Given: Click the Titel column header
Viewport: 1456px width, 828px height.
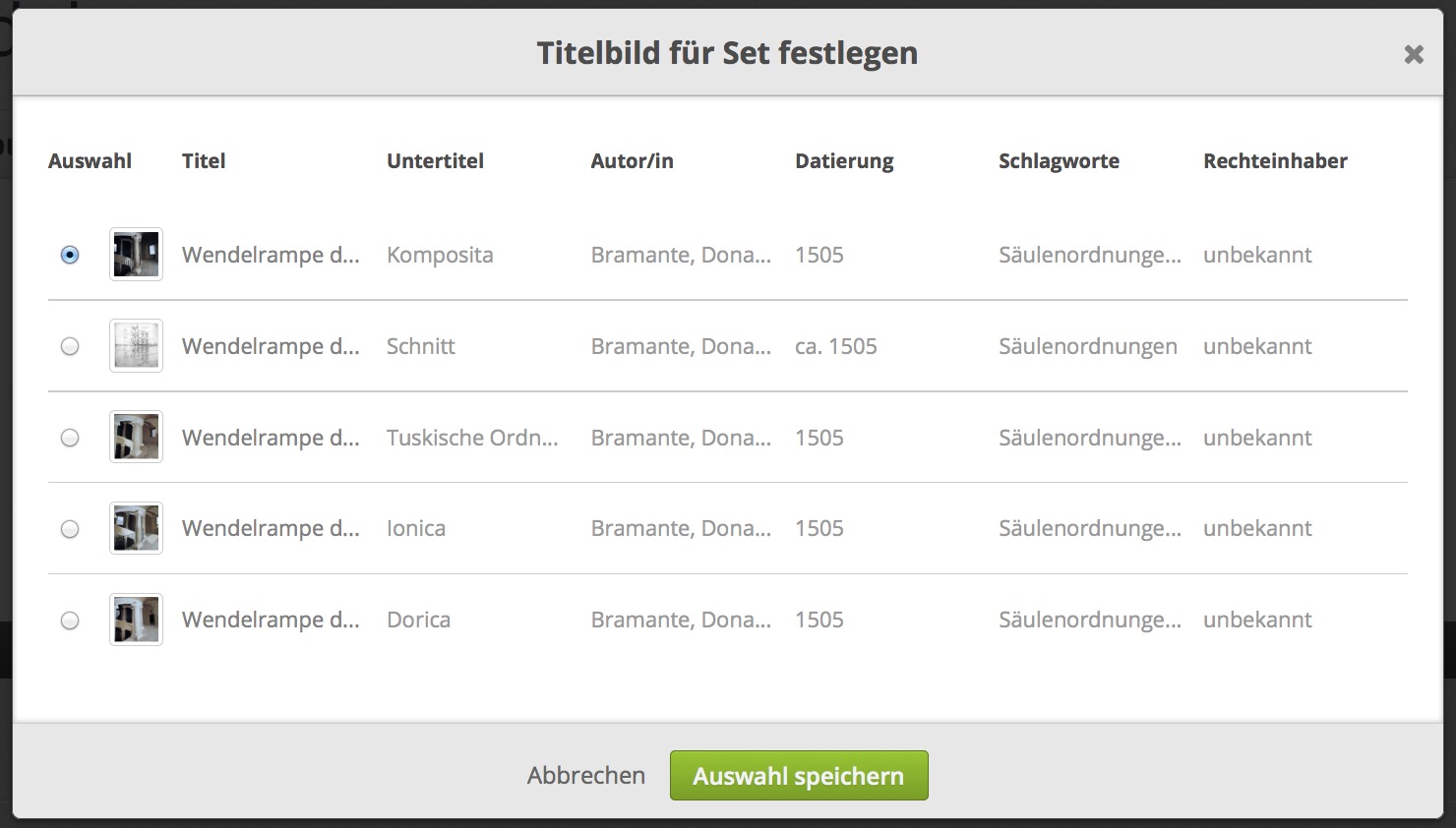Looking at the screenshot, I should (x=204, y=161).
